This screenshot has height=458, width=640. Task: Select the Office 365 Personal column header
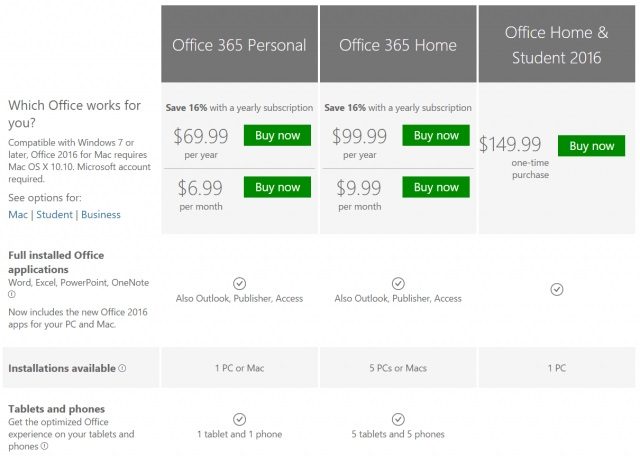pyautogui.click(x=239, y=45)
